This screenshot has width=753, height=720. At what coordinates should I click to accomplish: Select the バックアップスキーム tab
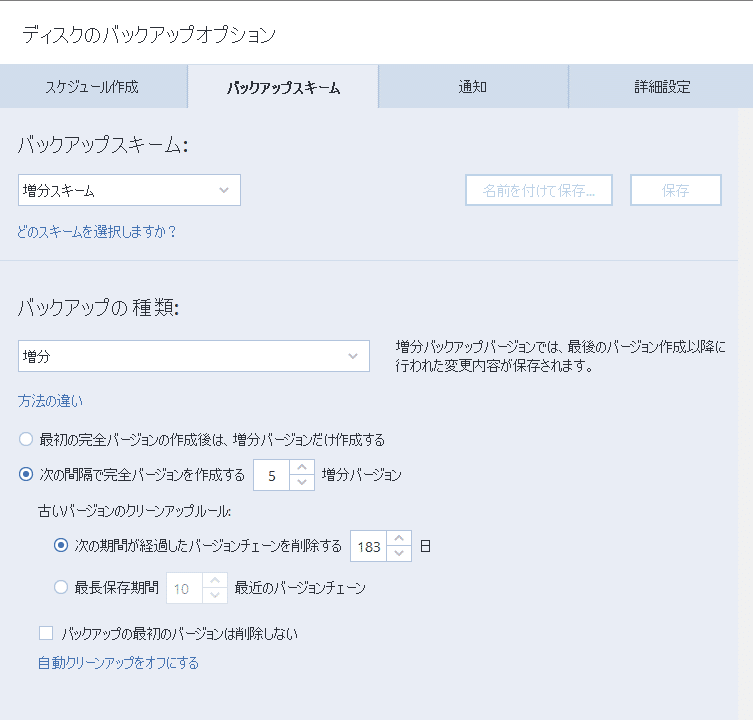tap(283, 87)
